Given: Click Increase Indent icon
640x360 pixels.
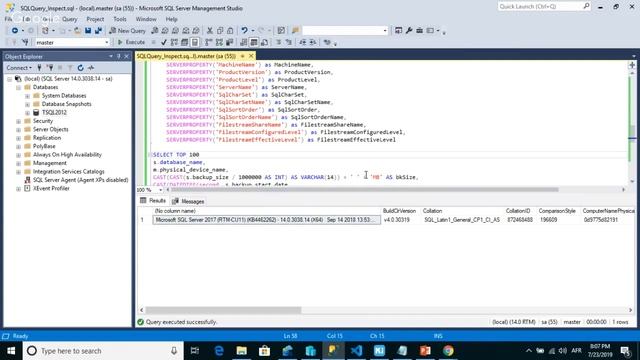Looking at the screenshot, I should 313,42.
